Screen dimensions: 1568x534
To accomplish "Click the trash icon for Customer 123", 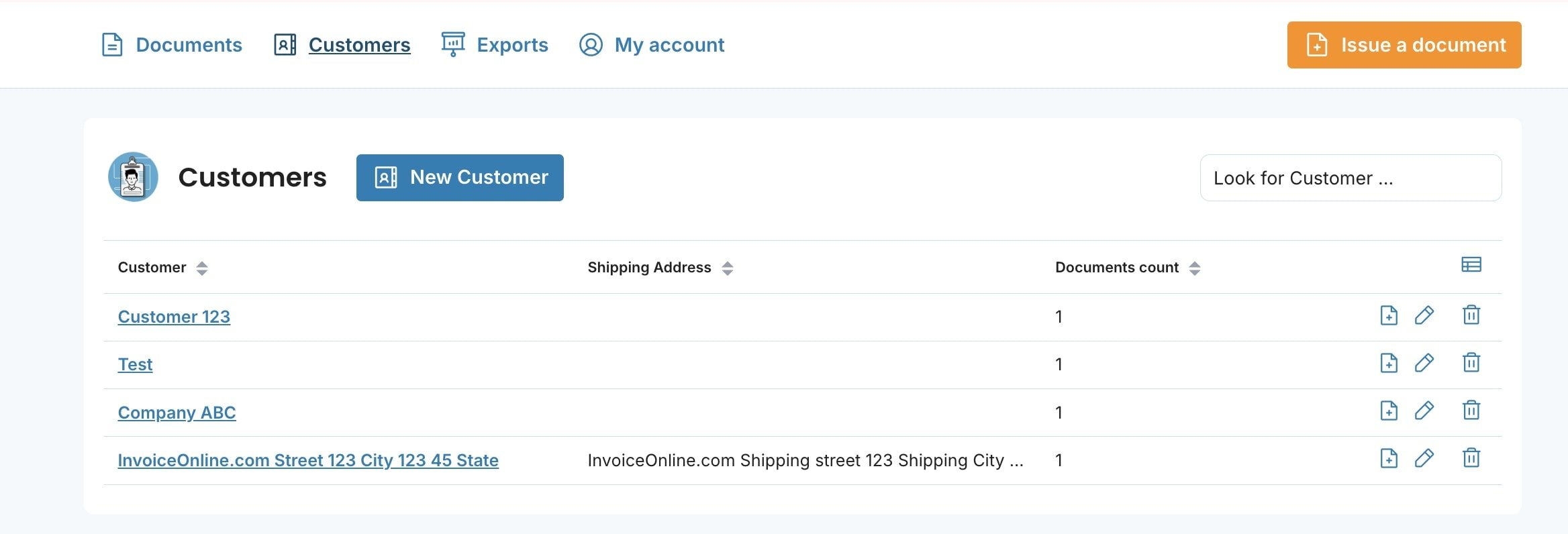I will click(1471, 315).
